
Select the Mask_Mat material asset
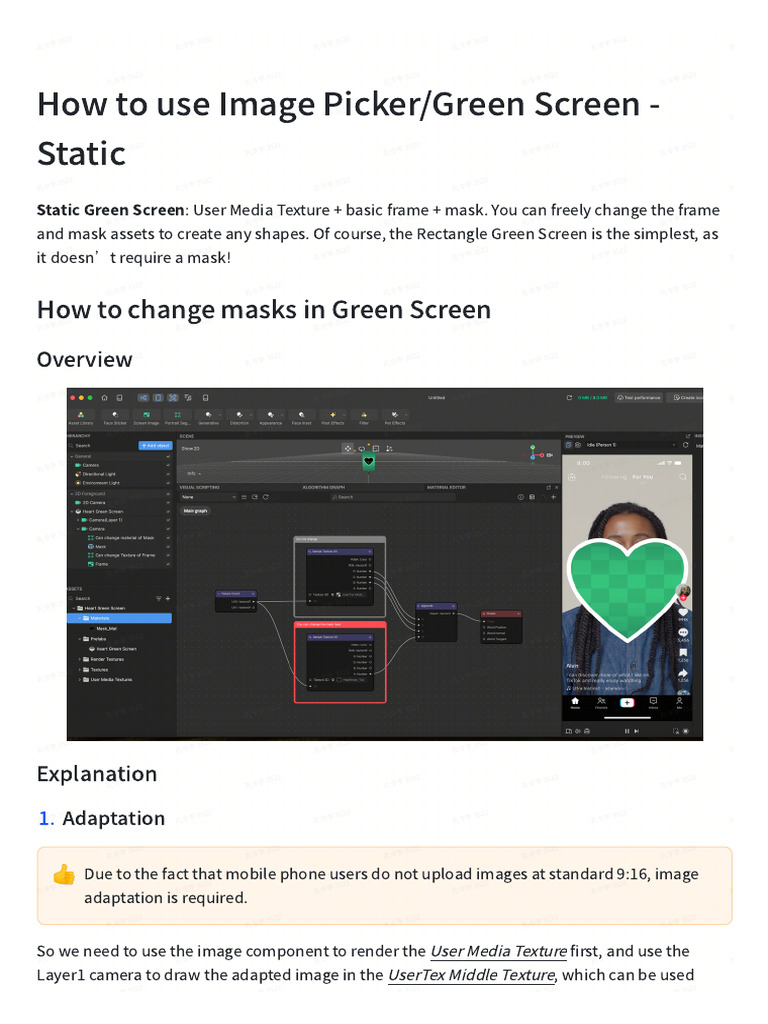tap(107, 628)
